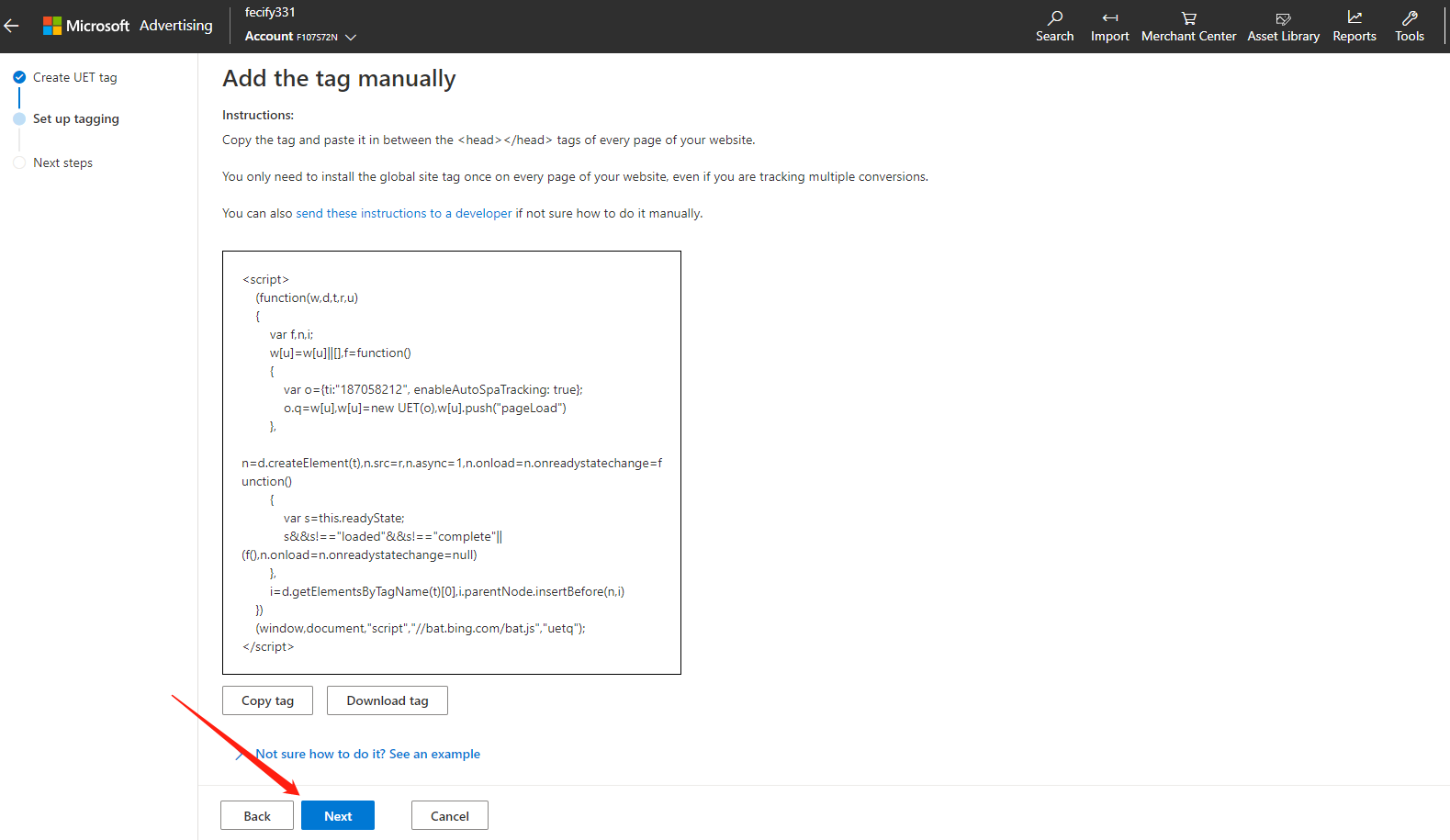Click the Copy the tag and paste sentence
The width and height of the screenshot is (1450, 840).
(489, 140)
